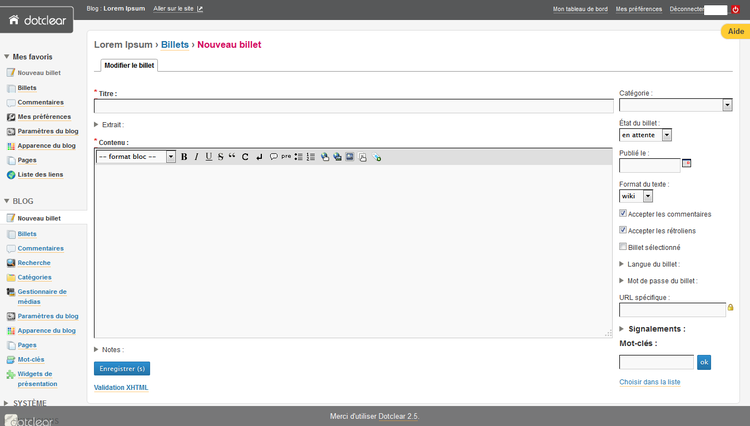Insert preformatted text with pre button
This screenshot has height=426, width=750.
coord(286,157)
